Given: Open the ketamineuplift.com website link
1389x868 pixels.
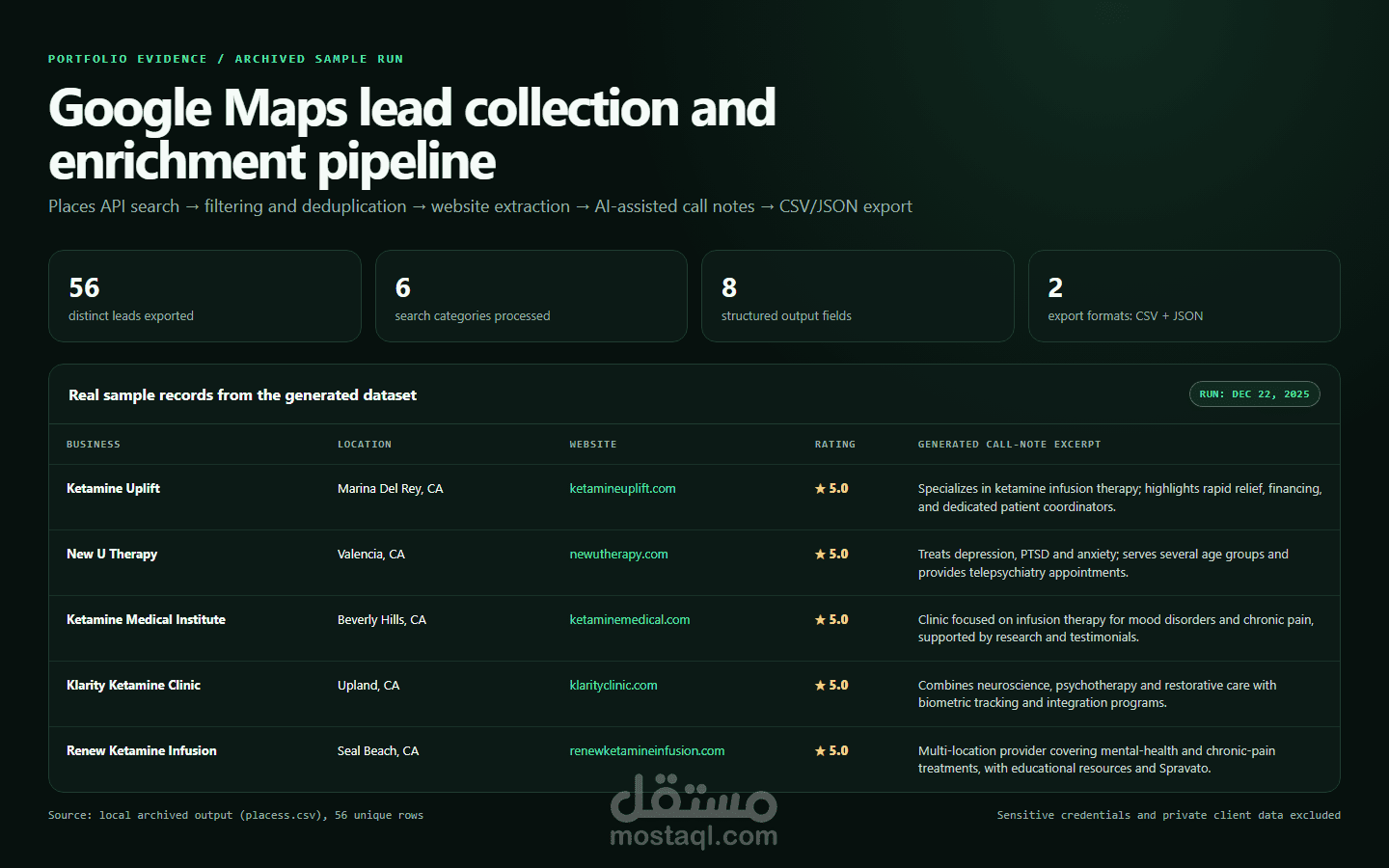Looking at the screenshot, I should pyautogui.click(x=622, y=489).
